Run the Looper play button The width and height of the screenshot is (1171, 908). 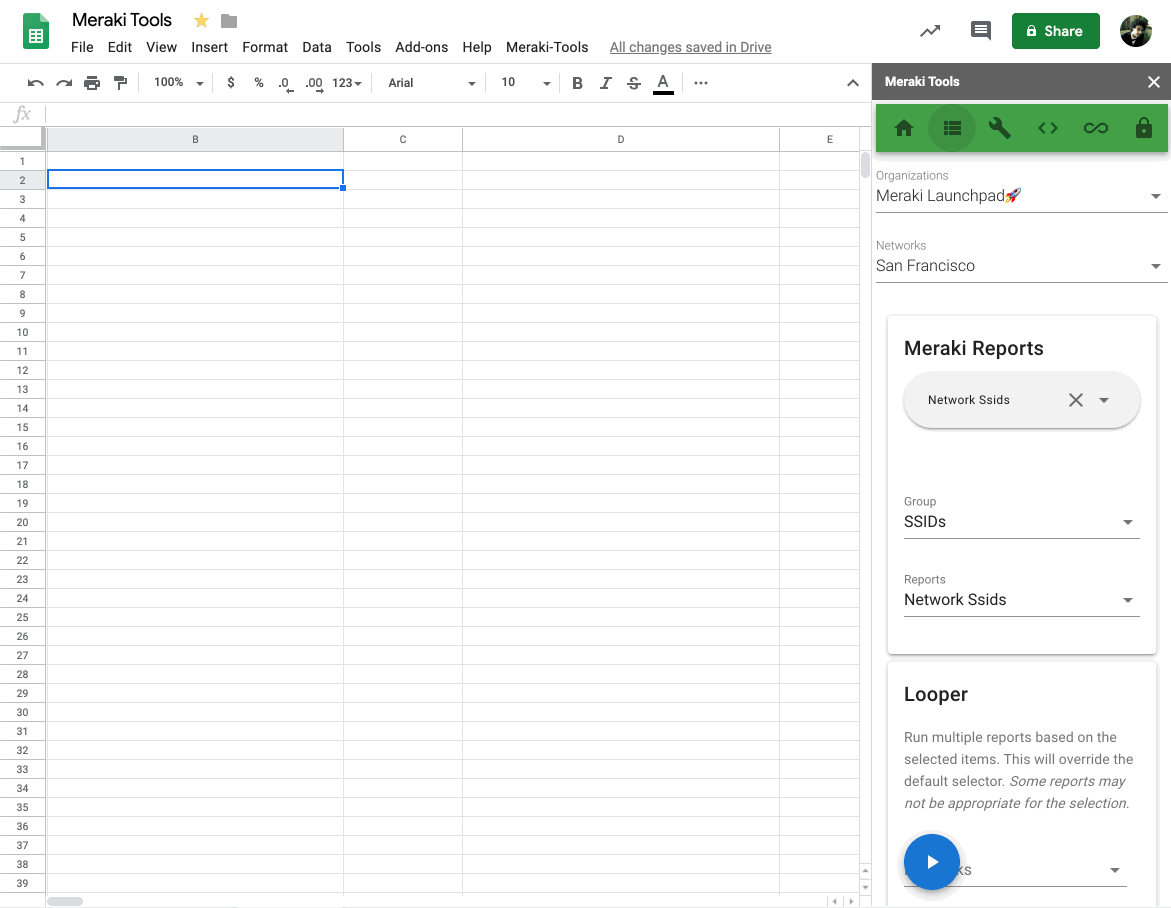pos(931,862)
